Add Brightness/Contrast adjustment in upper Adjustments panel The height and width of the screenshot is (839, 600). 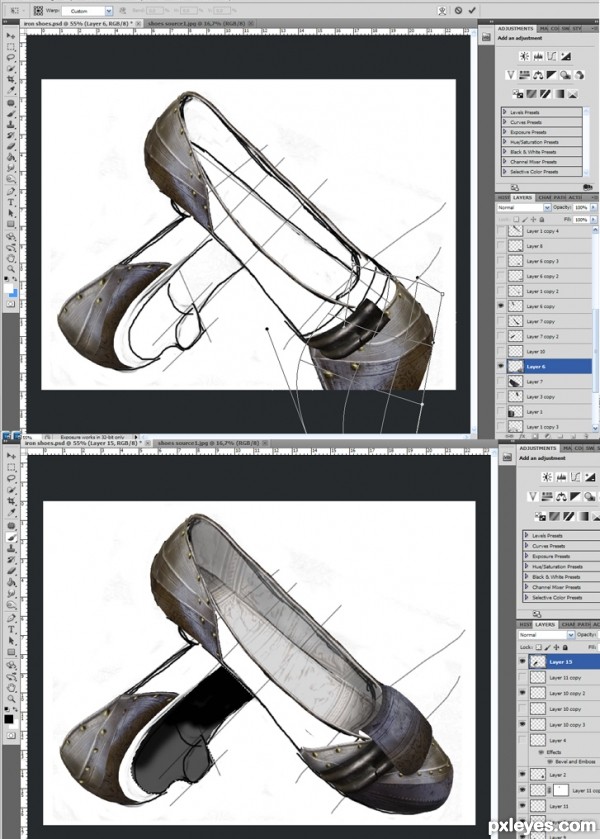pos(525,56)
